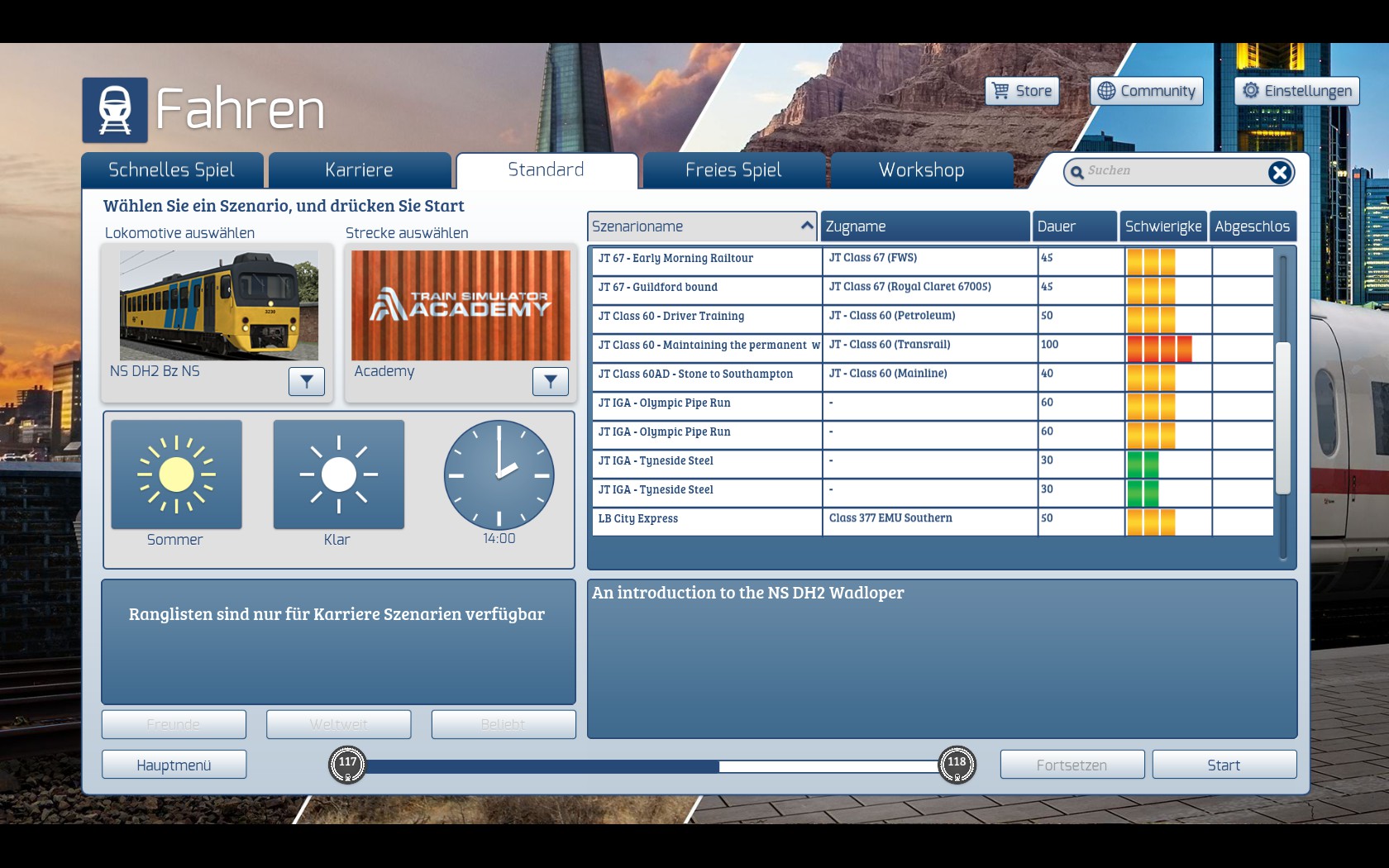Click level 118 badge on progress bar
The image size is (1389, 868).
957,765
